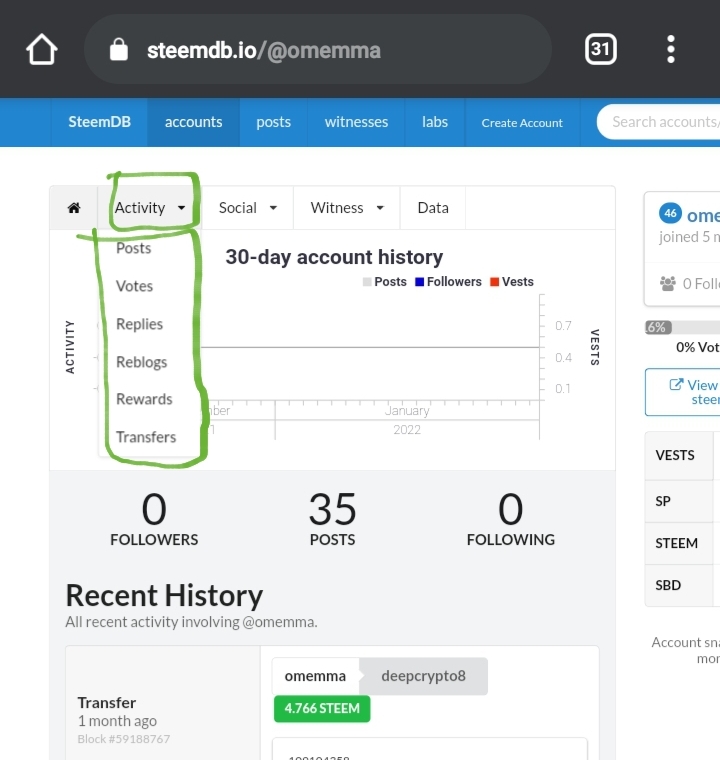
Task: Choose Transfers from Activity menu
Action: pyautogui.click(x=146, y=437)
